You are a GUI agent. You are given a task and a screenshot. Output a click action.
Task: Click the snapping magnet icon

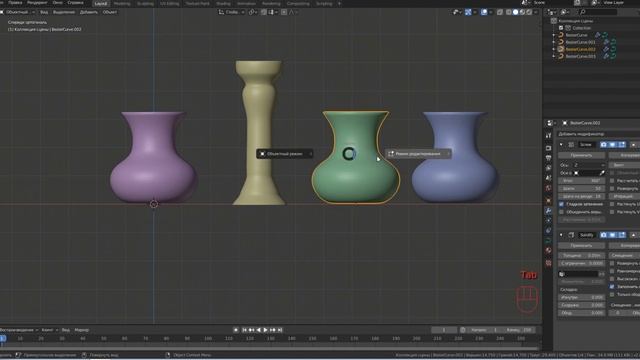point(264,12)
